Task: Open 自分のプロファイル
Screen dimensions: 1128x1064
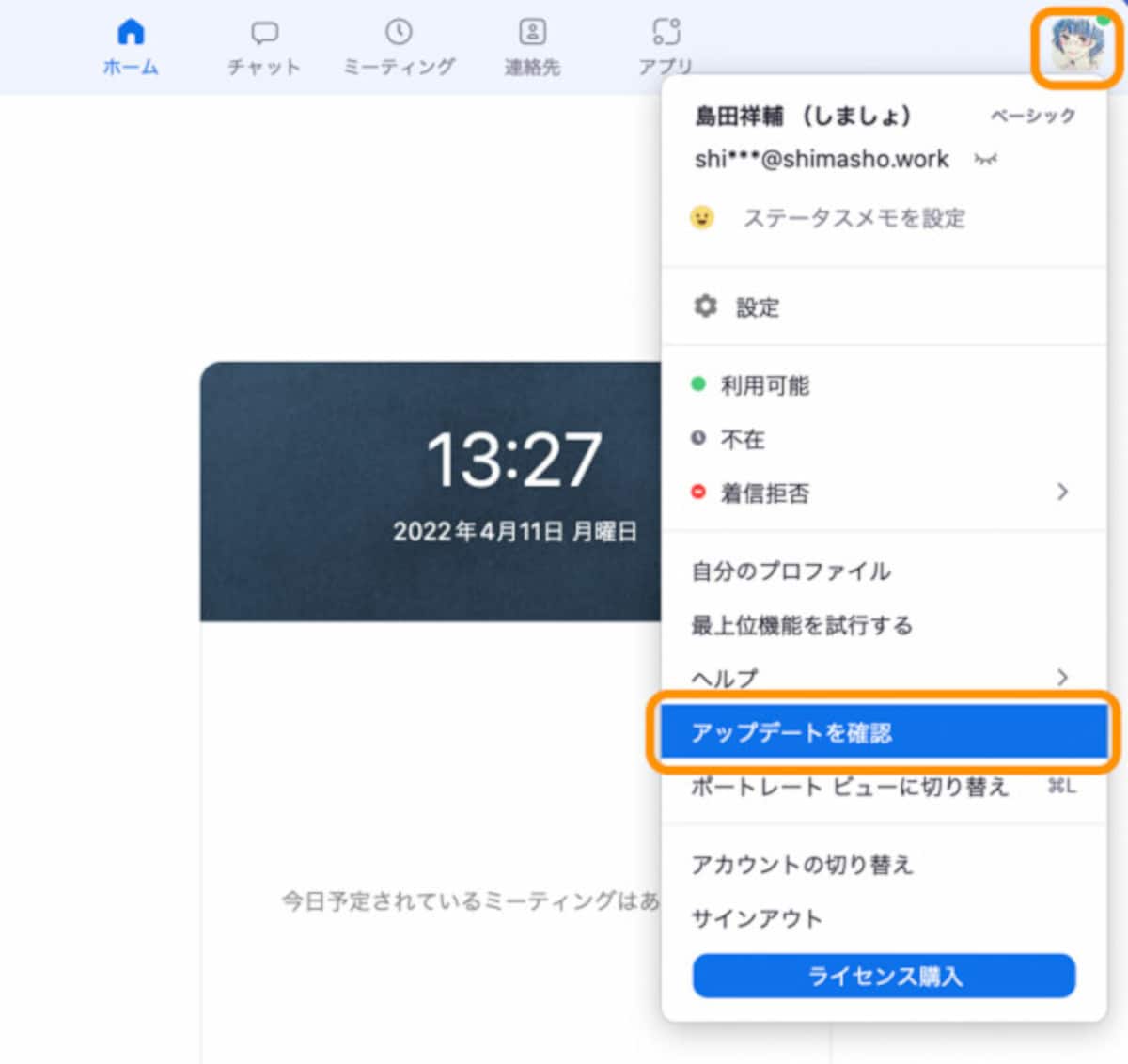Action: [x=884, y=571]
